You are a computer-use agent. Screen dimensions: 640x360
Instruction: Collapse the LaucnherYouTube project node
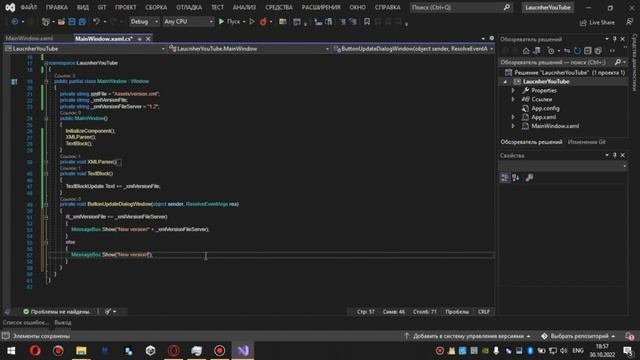tap(506, 82)
